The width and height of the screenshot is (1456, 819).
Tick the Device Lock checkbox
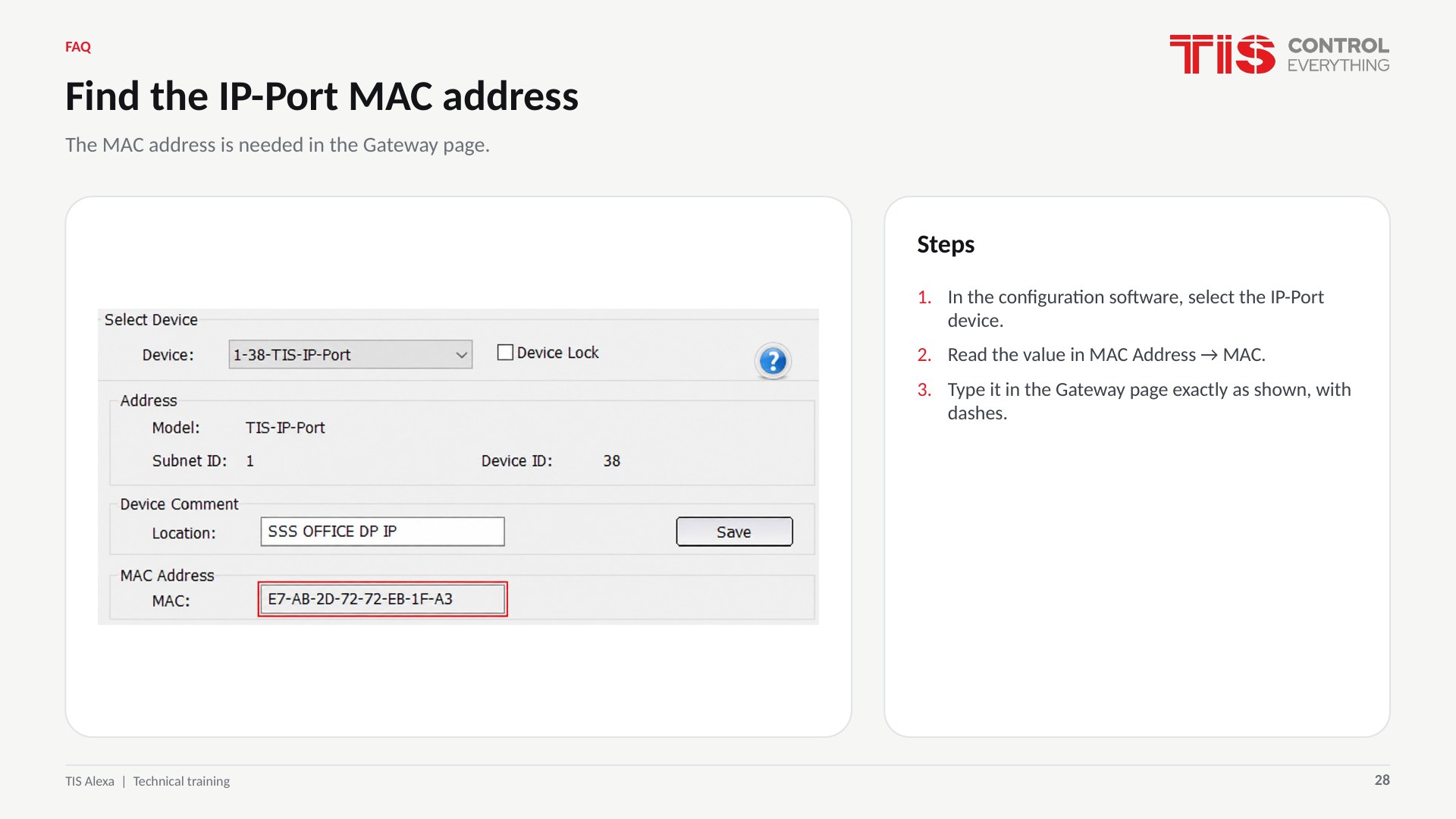[x=505, y=353]
